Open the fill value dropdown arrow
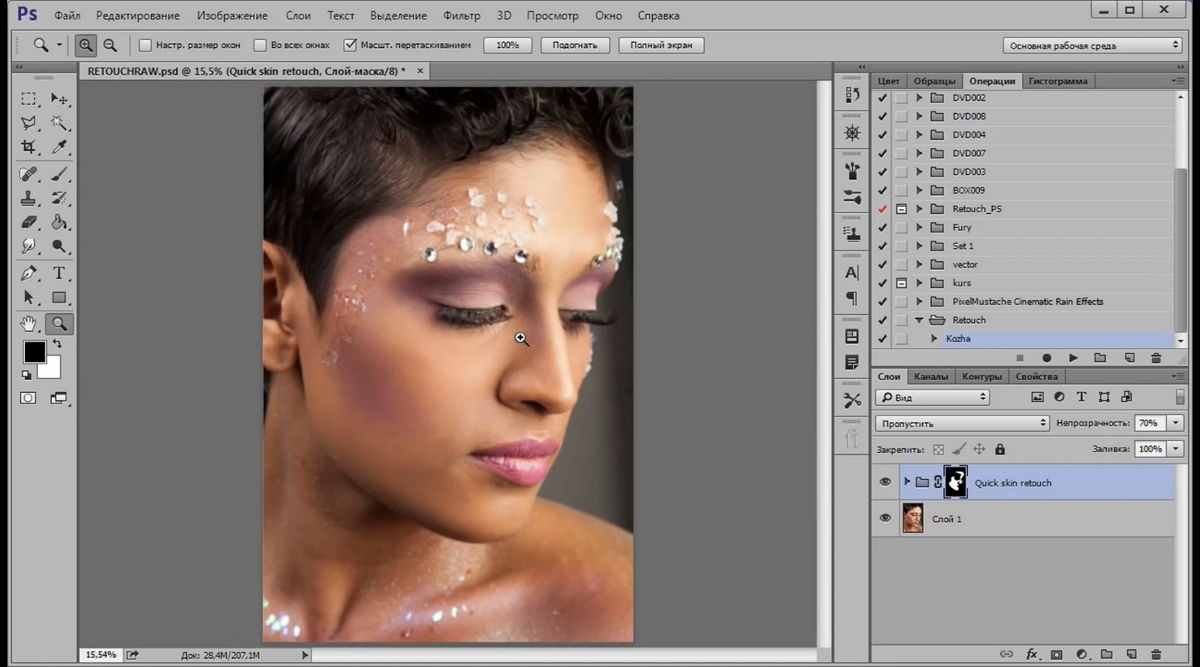The width and height of the screenshot is (1200, 667). click(x=1176, y=449)
